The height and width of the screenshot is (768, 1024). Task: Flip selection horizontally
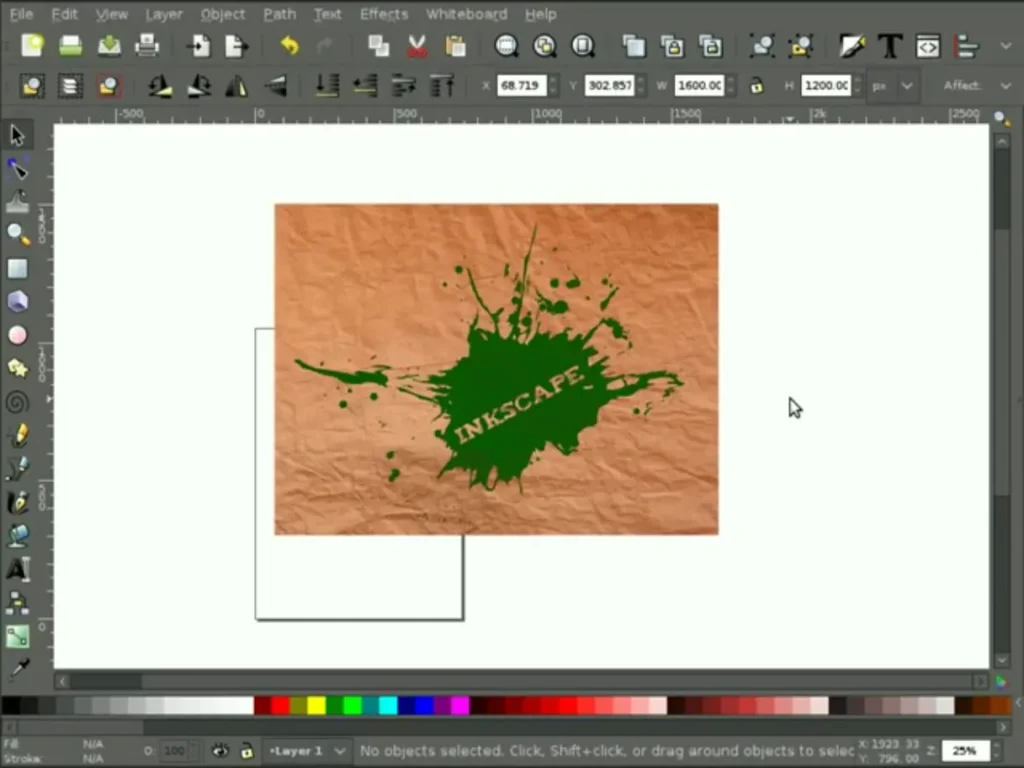[236, 86]
